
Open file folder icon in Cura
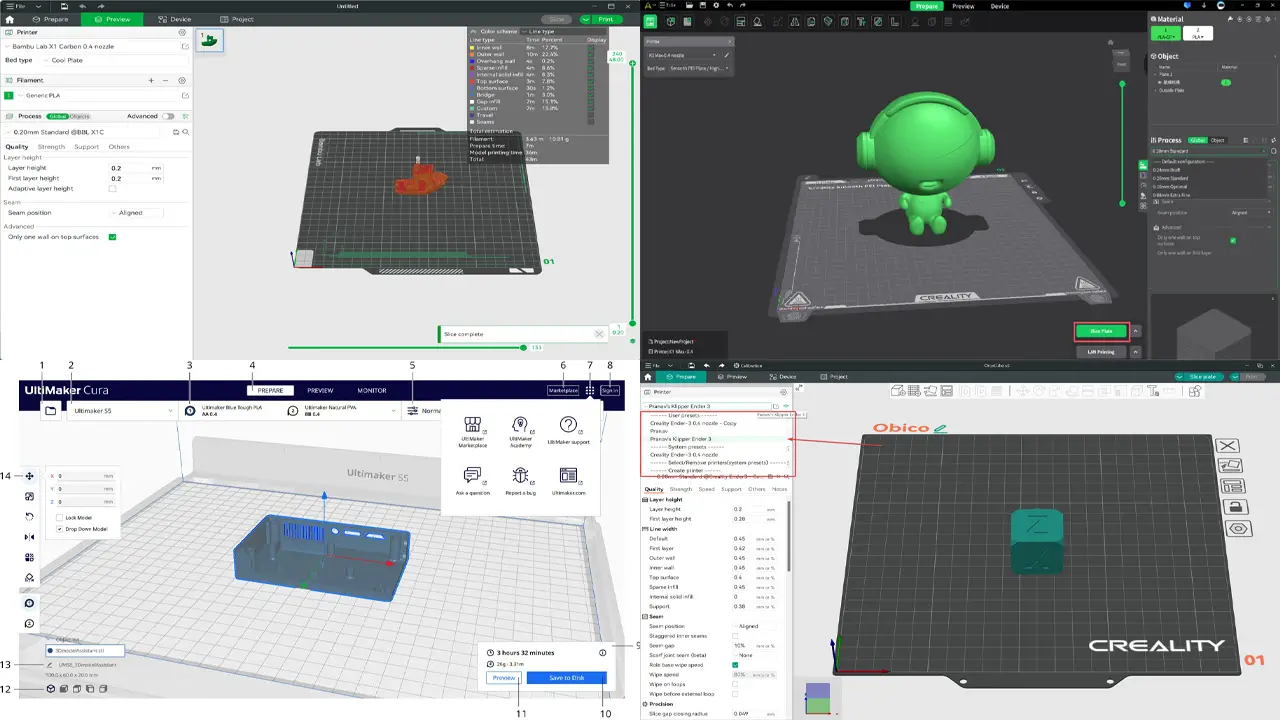[50, 410]
